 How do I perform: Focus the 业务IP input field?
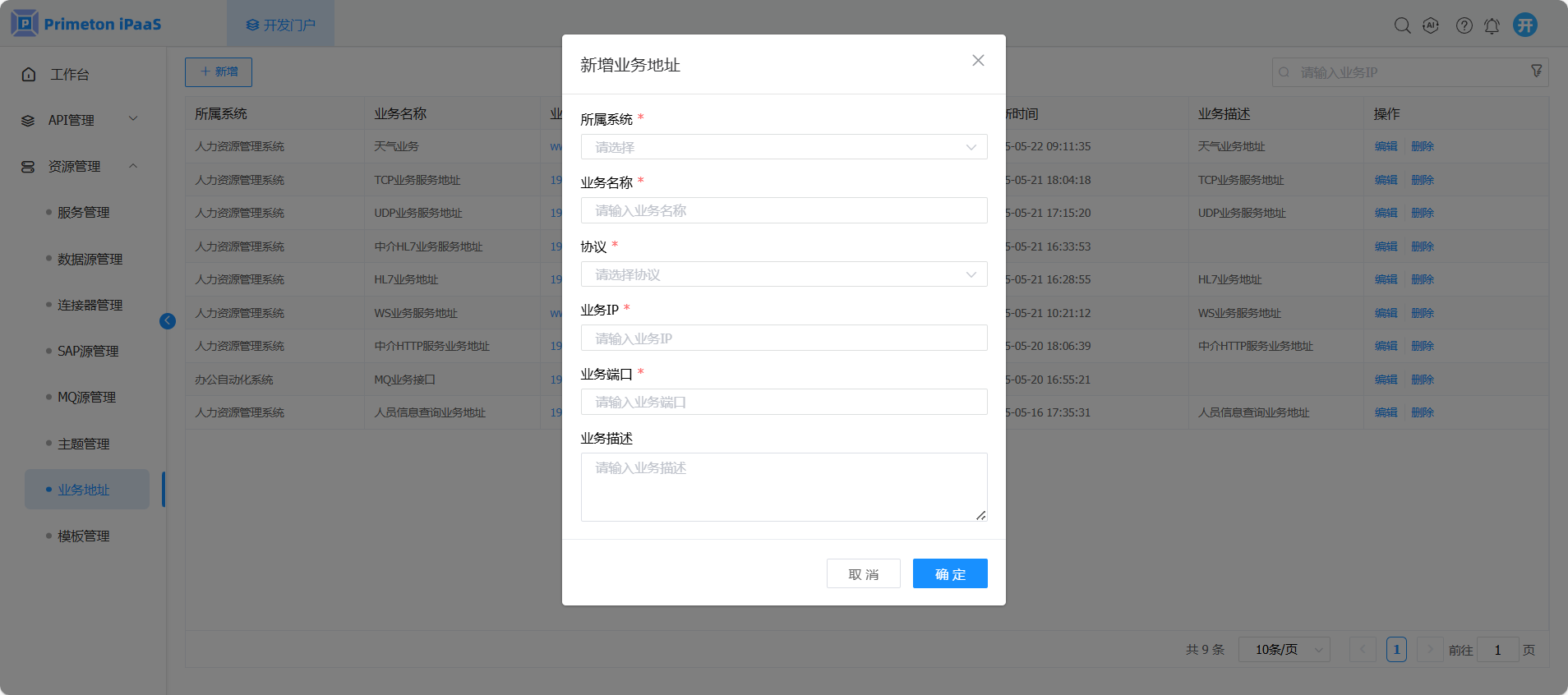click(783, 338)
